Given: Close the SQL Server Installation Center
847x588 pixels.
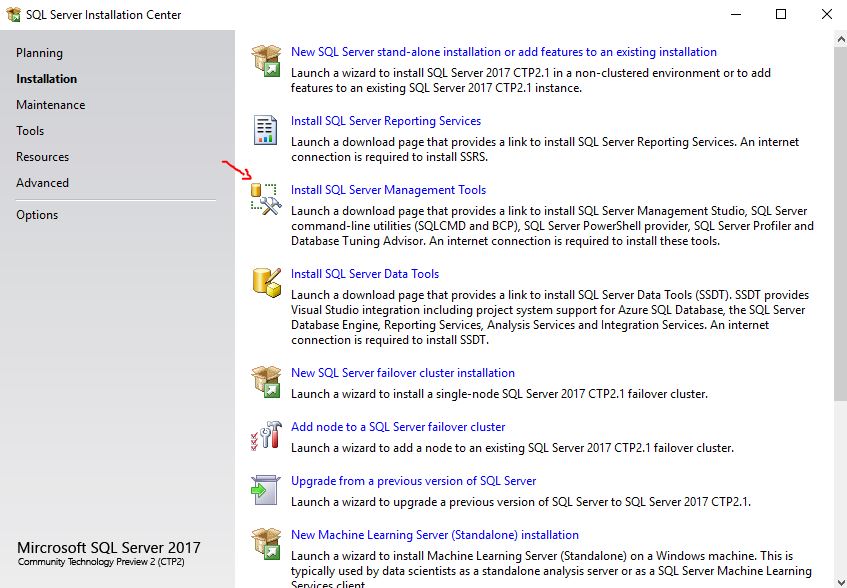Looking at the screenshot, I should pos(826,15).
